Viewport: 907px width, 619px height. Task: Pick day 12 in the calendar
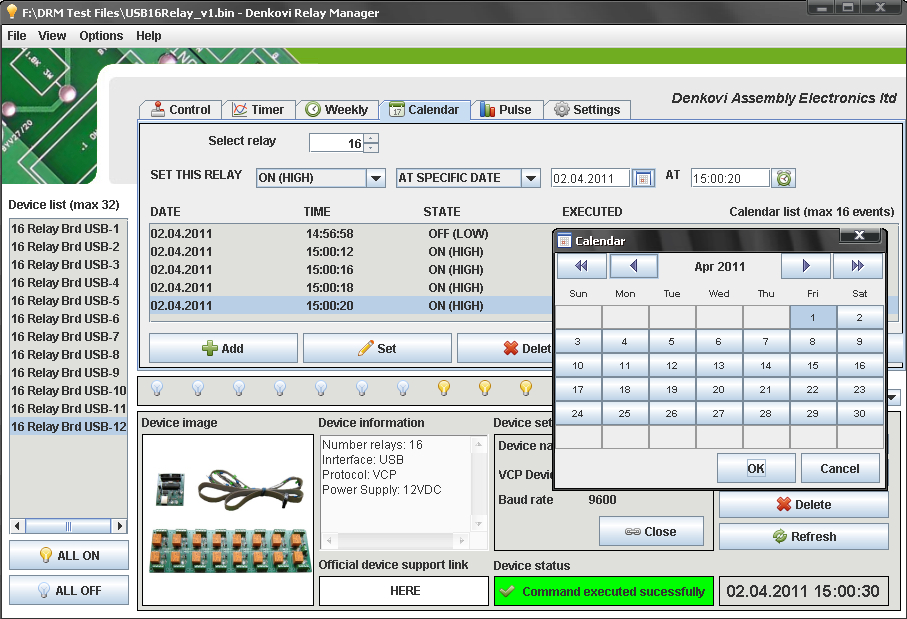click(x=672, y=365)
